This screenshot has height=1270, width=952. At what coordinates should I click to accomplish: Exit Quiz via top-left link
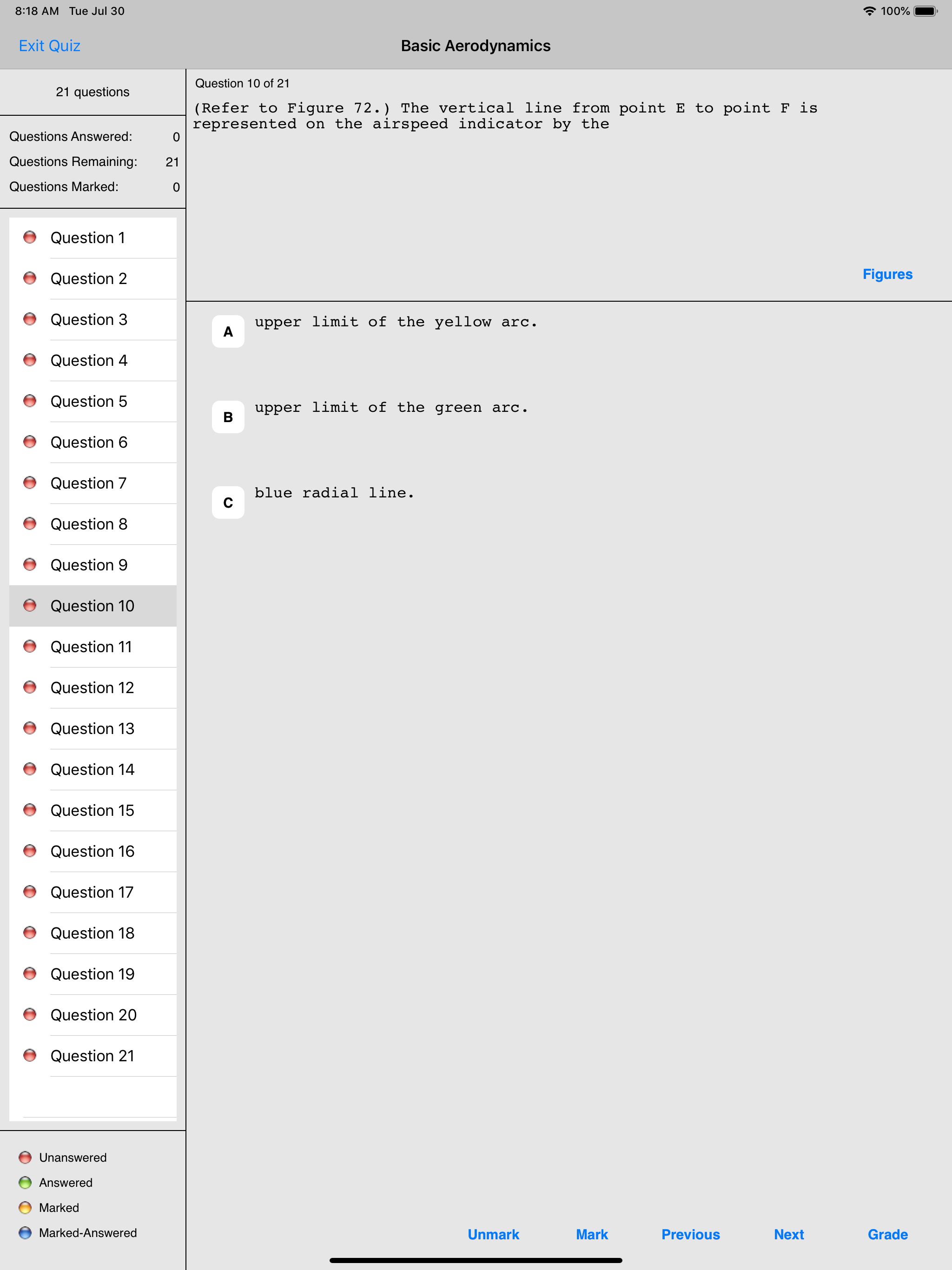tap(49, 46)
